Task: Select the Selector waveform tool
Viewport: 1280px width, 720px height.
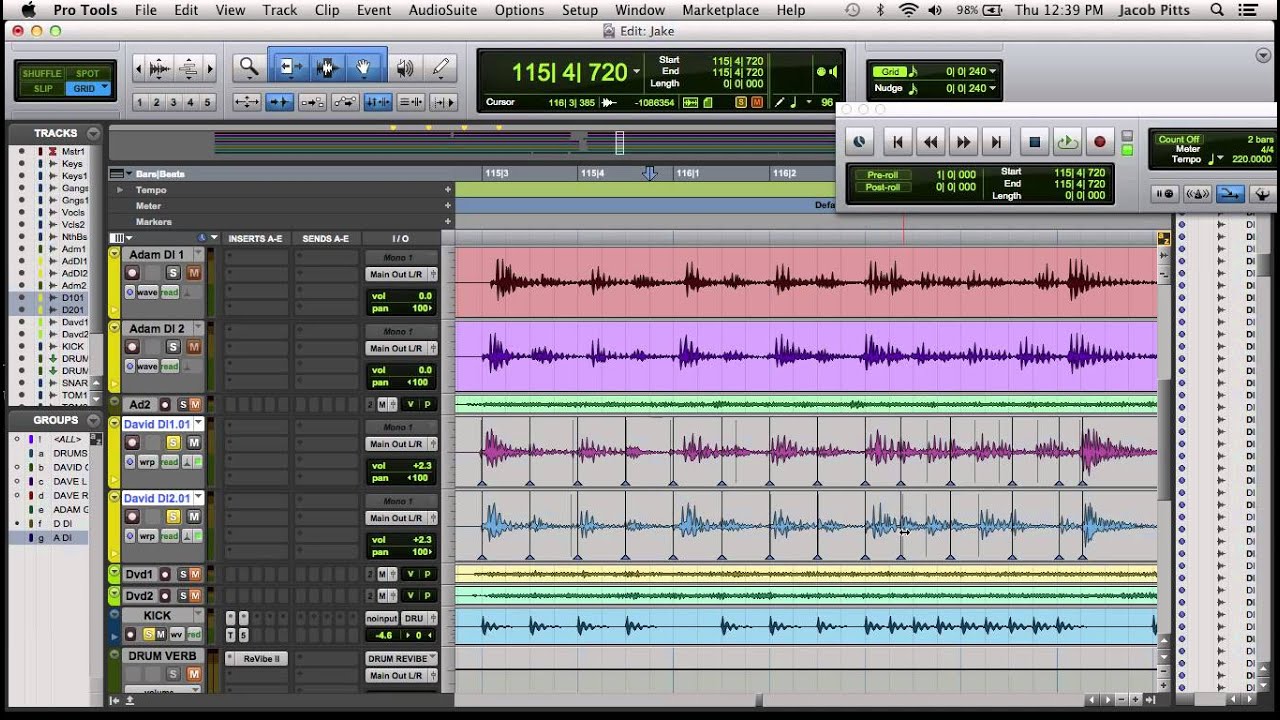Action: tap(326, 68)
